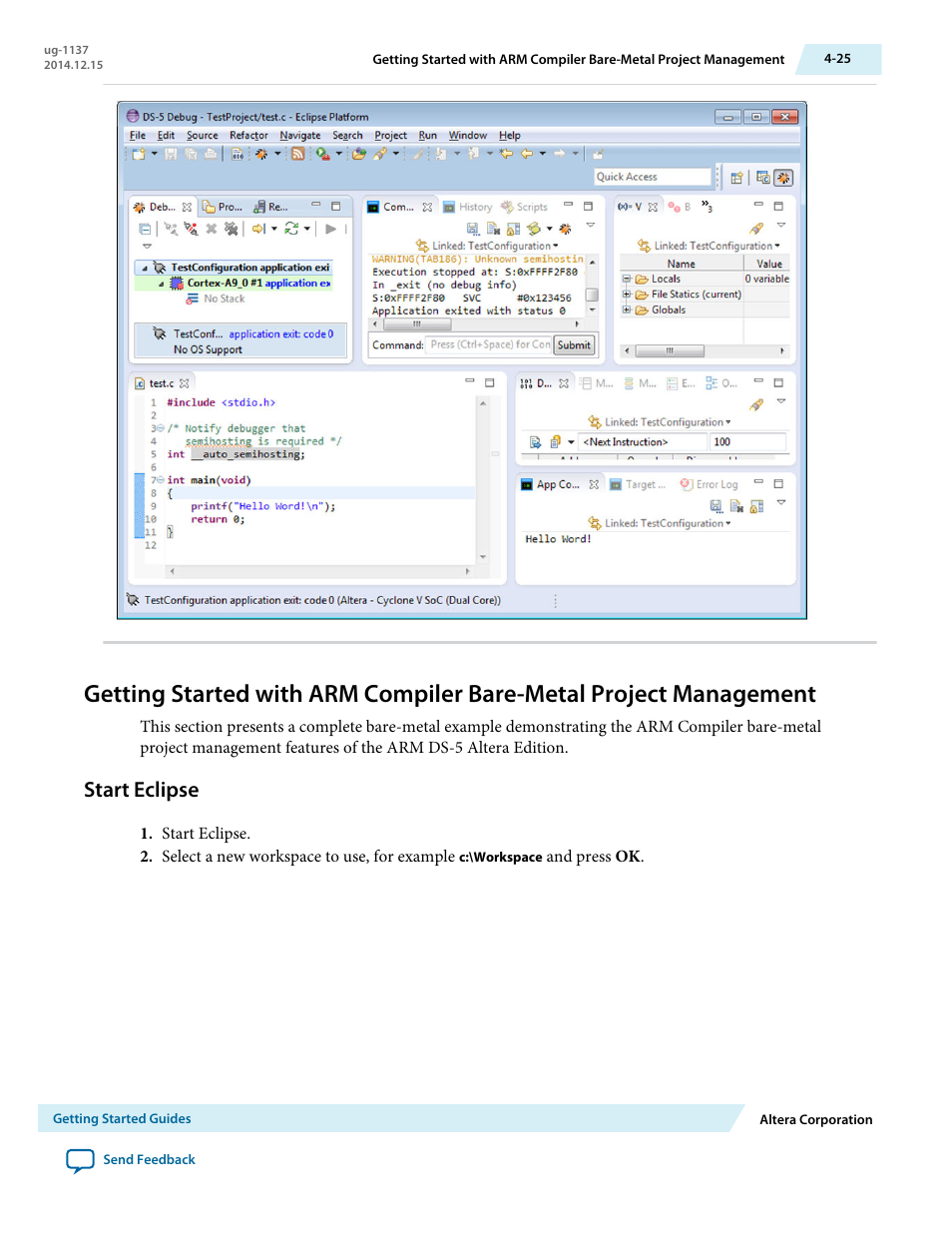
Task: Click the editor horizontal scrollbar
Action: [319, 572]
